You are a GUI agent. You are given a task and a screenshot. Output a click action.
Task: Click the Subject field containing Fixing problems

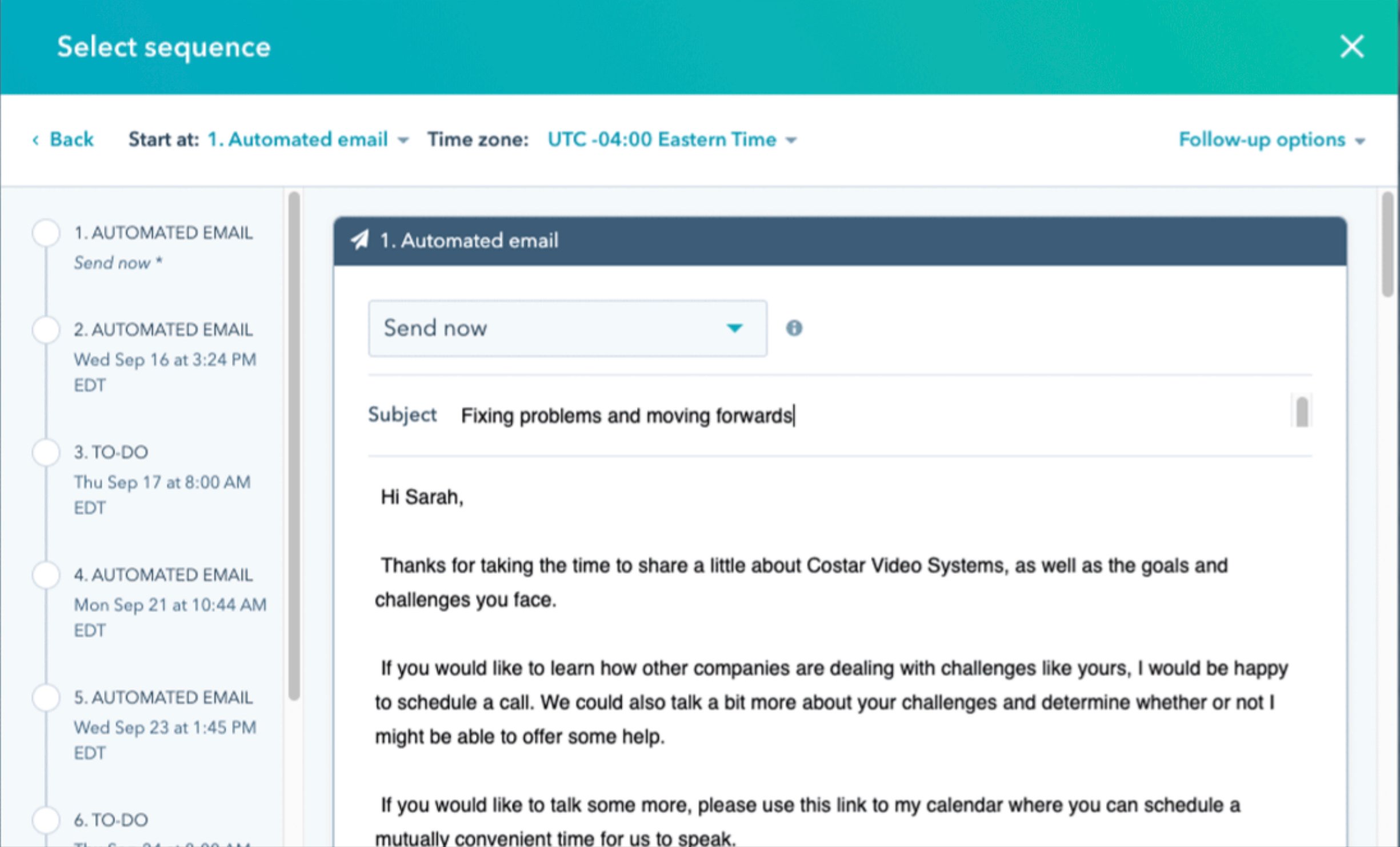627,415
